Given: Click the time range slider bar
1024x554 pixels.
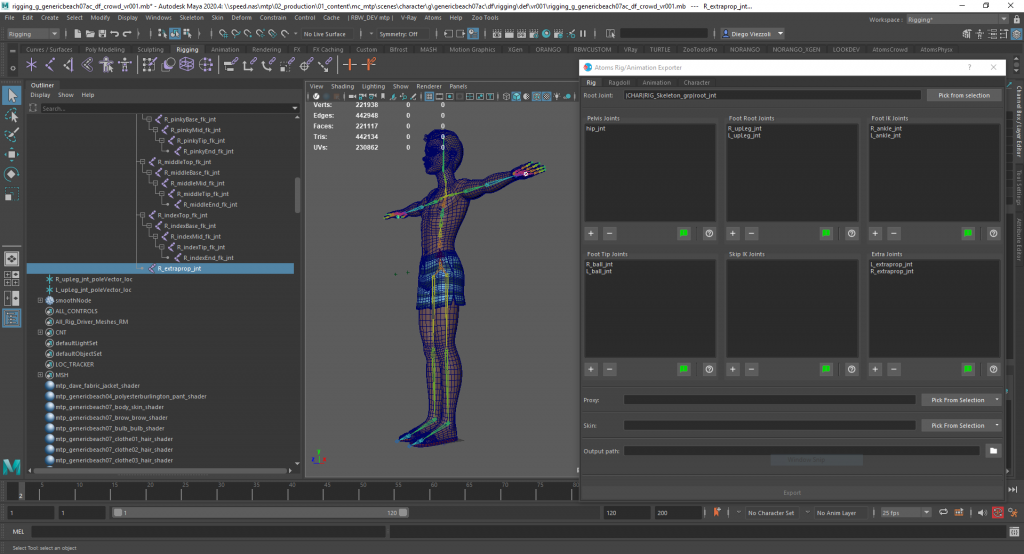Looking at the screenshot, I should pos(260,513).
